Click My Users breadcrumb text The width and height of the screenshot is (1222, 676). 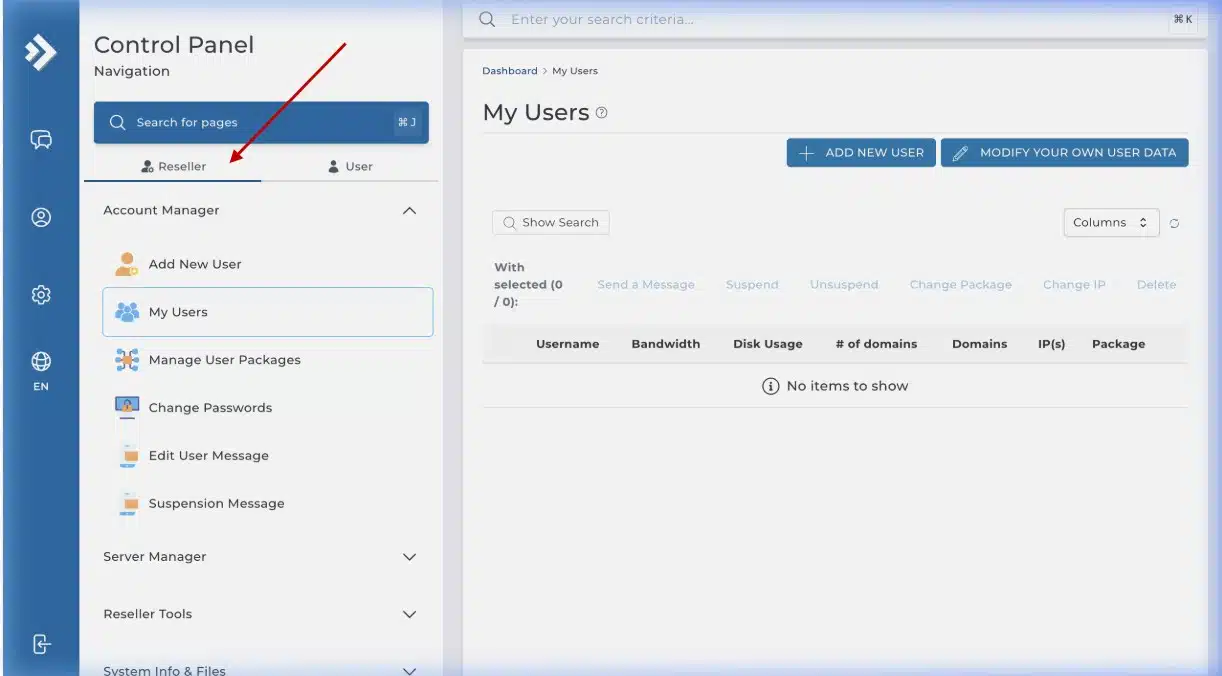click(x=575, y=71)
